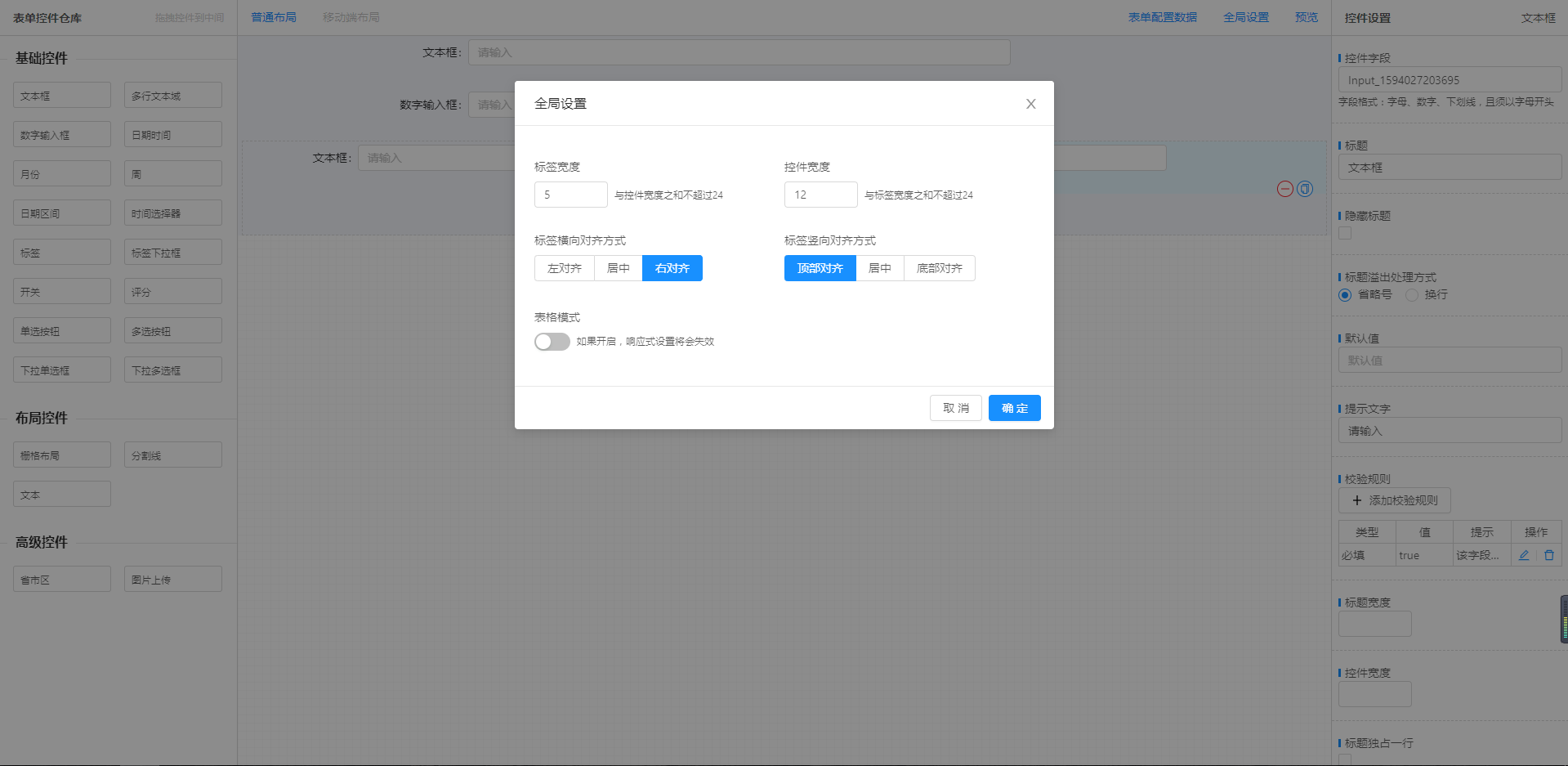Screen dimensions: 1568x766
Task: Select 底部对齐 vertical alignment
Action: (940, 268)
